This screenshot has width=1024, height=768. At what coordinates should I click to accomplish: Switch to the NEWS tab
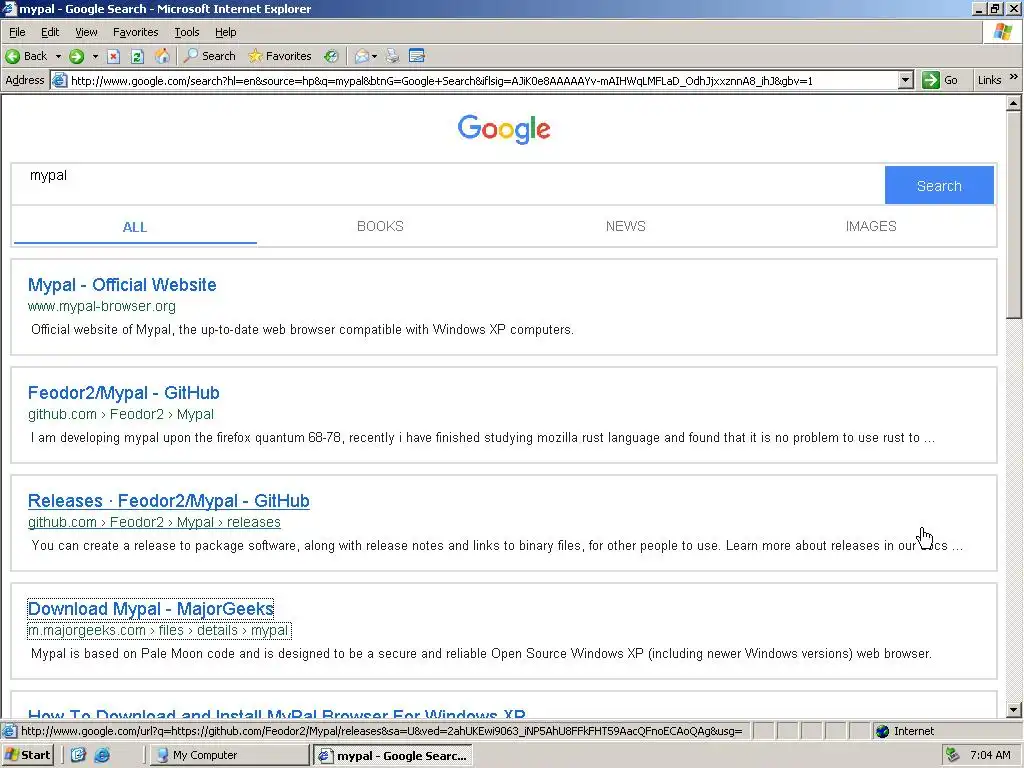tap(626, 227)
